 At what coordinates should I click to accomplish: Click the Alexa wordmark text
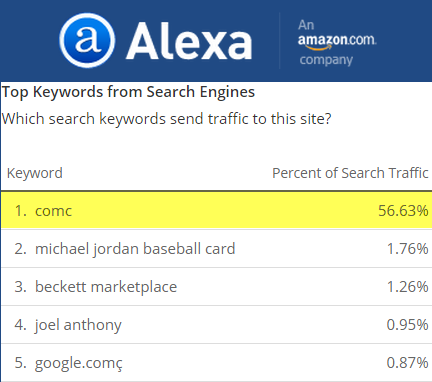tap(189, 42)
